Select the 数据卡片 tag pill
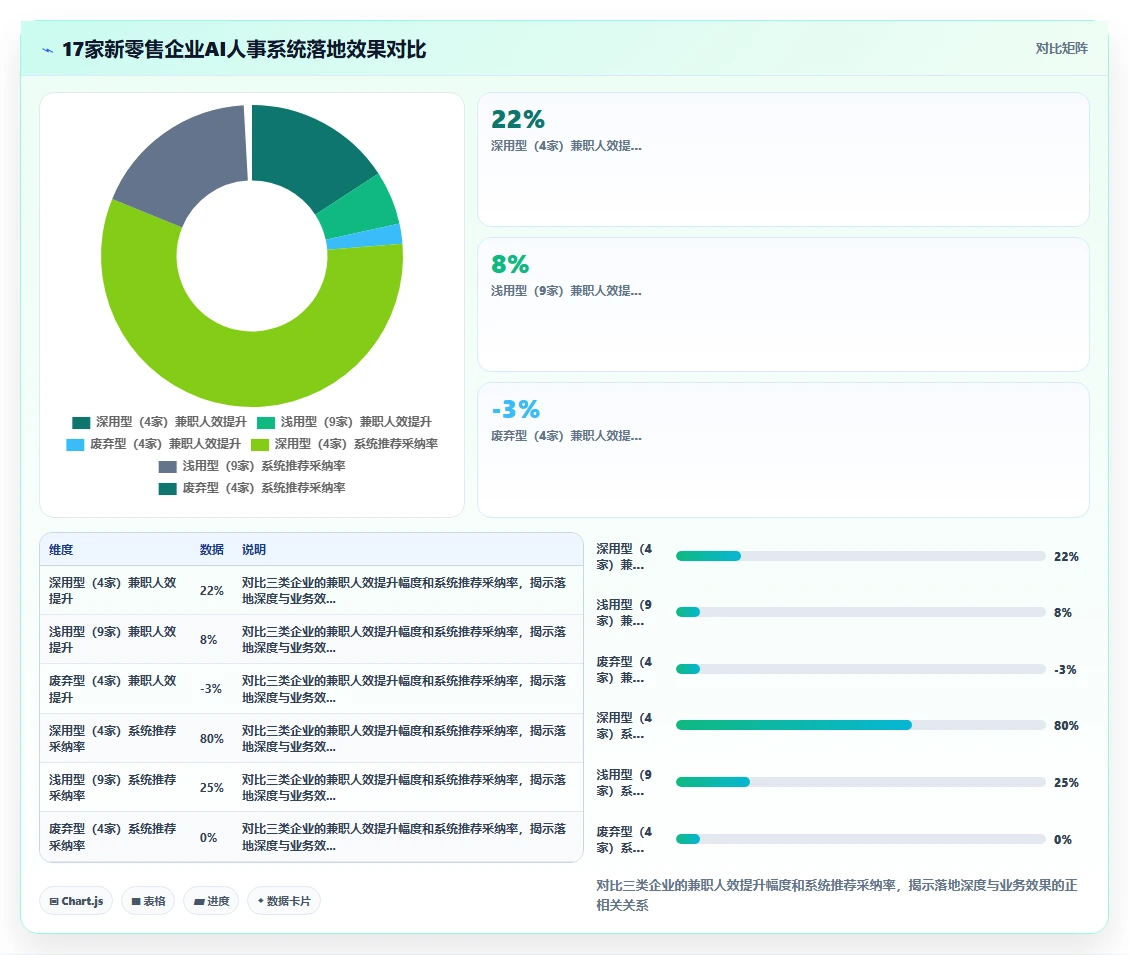 284,901
